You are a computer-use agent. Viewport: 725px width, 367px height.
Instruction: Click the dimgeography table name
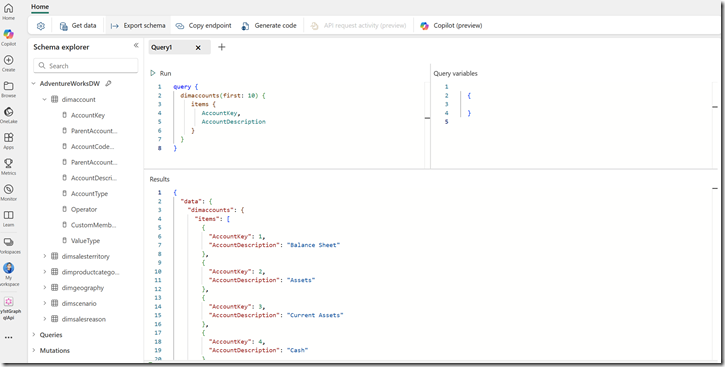pos(83,287)
